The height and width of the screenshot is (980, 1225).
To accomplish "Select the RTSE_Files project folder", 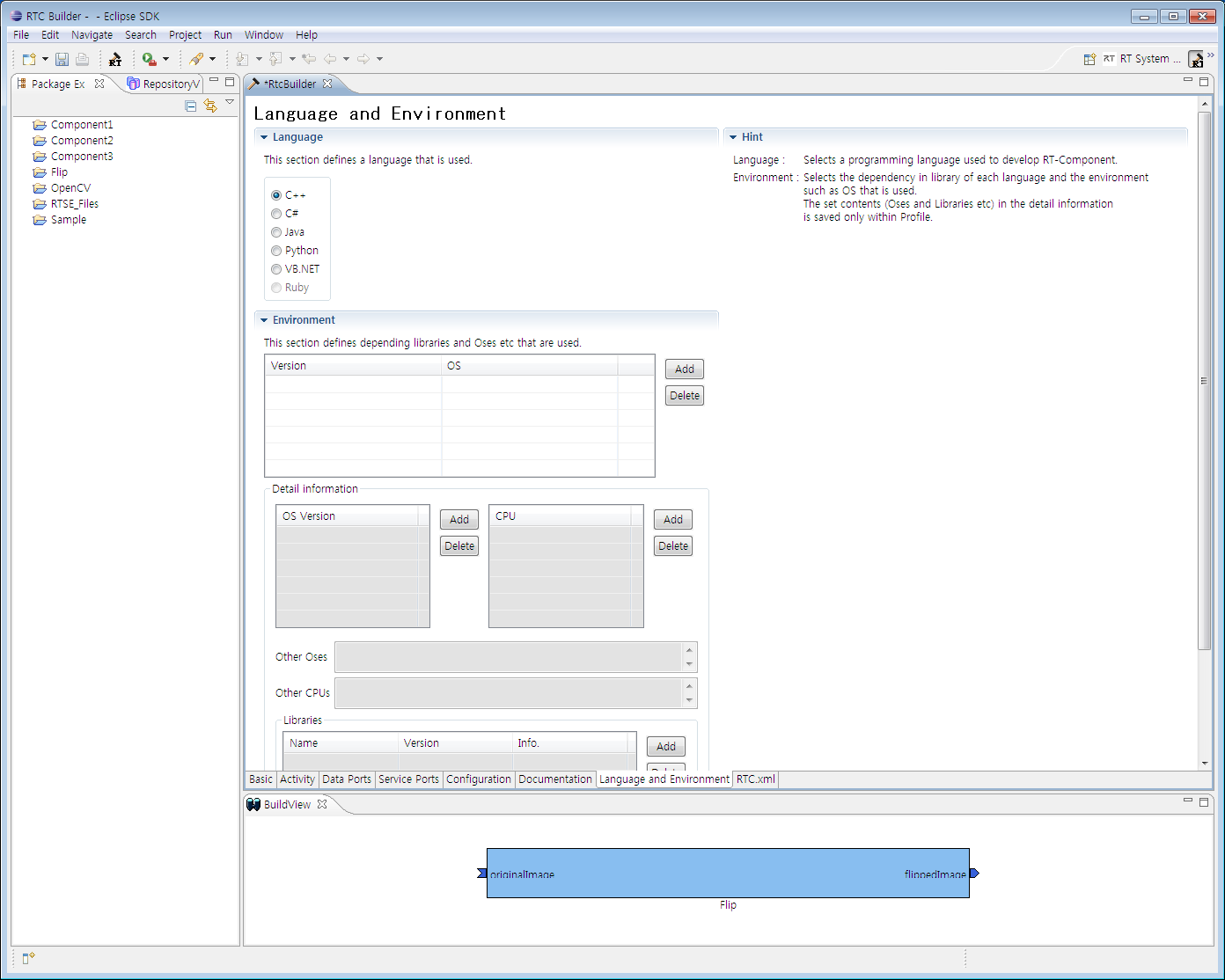I will [x=66, y=204].
